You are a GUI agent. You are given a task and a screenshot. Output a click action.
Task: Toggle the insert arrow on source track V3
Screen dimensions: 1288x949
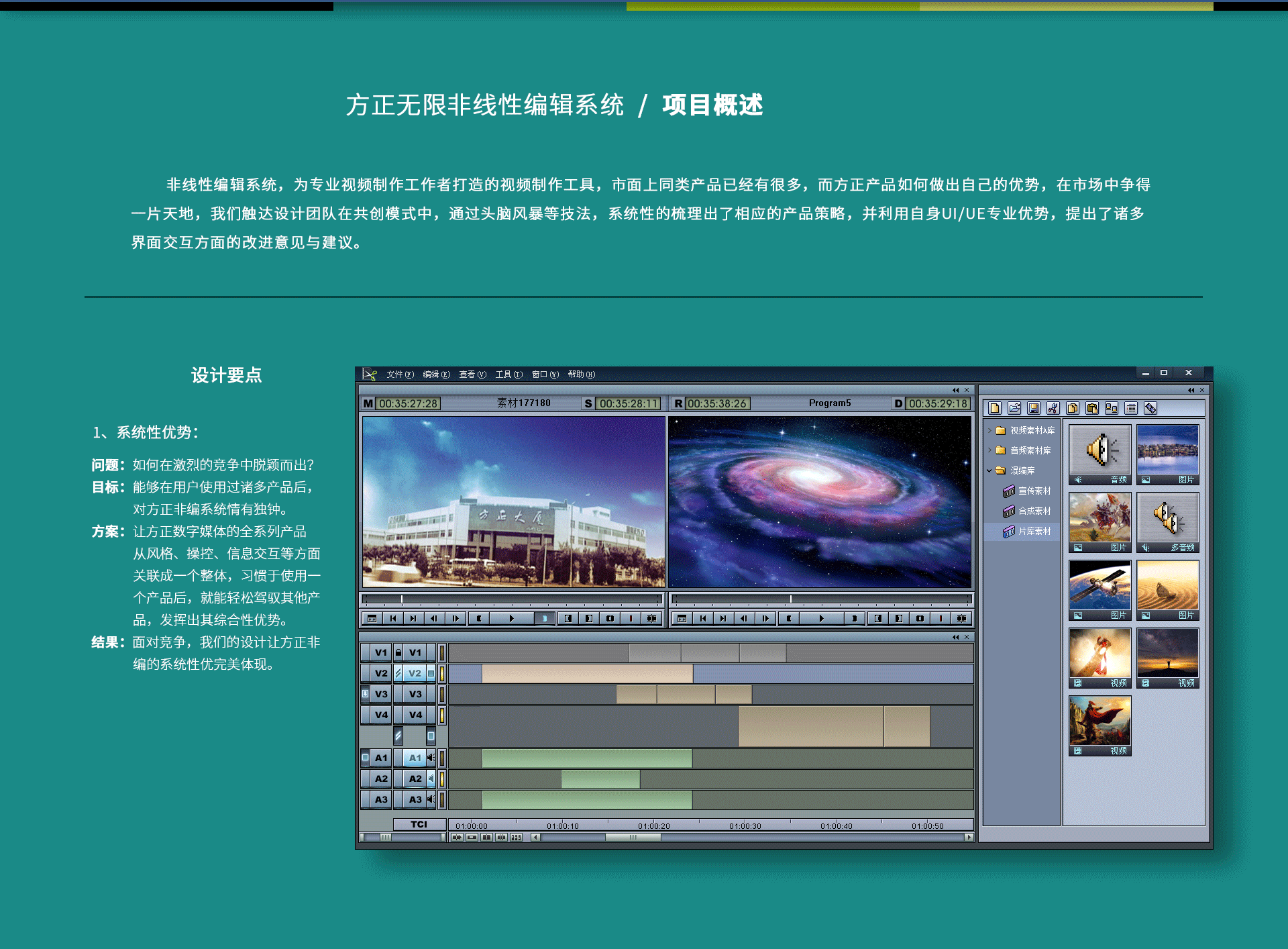tap(365, 694)
